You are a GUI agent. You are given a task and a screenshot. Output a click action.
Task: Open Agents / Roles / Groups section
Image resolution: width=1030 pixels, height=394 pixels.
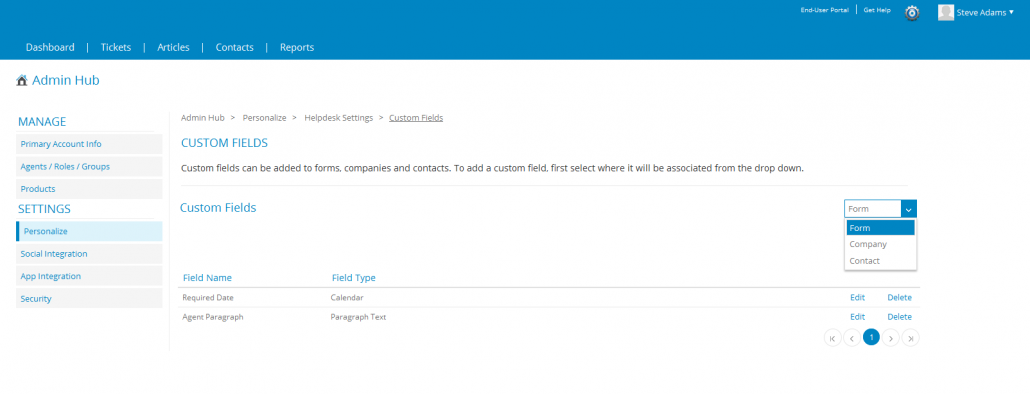[89, 166]
